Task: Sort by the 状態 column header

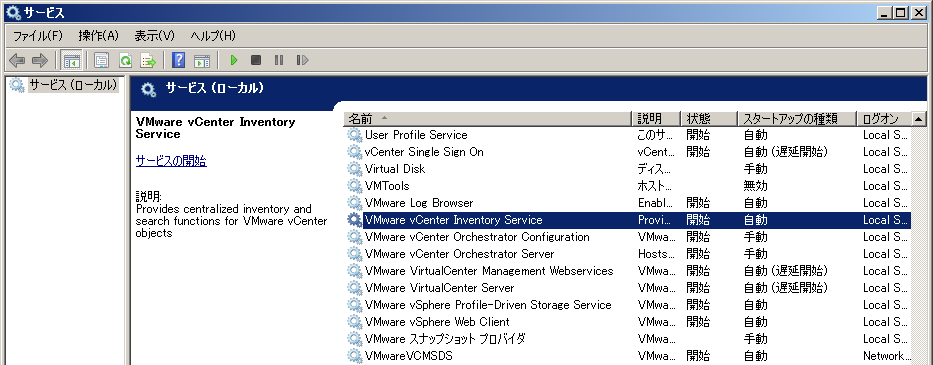Action: 709,119
